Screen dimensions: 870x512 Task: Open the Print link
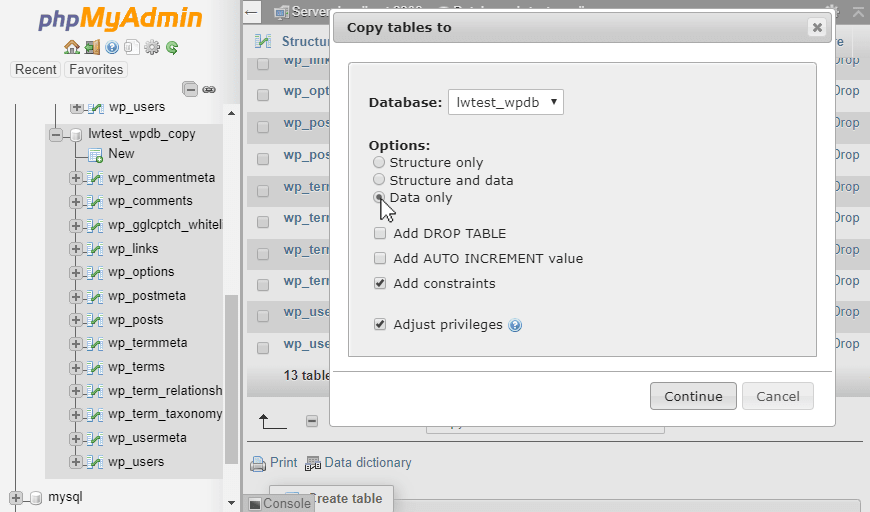click(284, 463)
